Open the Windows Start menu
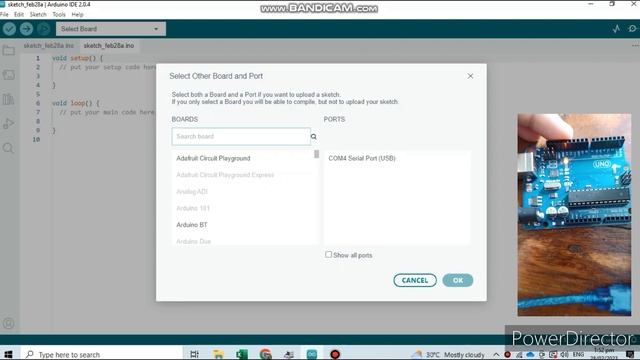This screenshot has width=640, height=360. pyautogui.click(x=8, y=354)
